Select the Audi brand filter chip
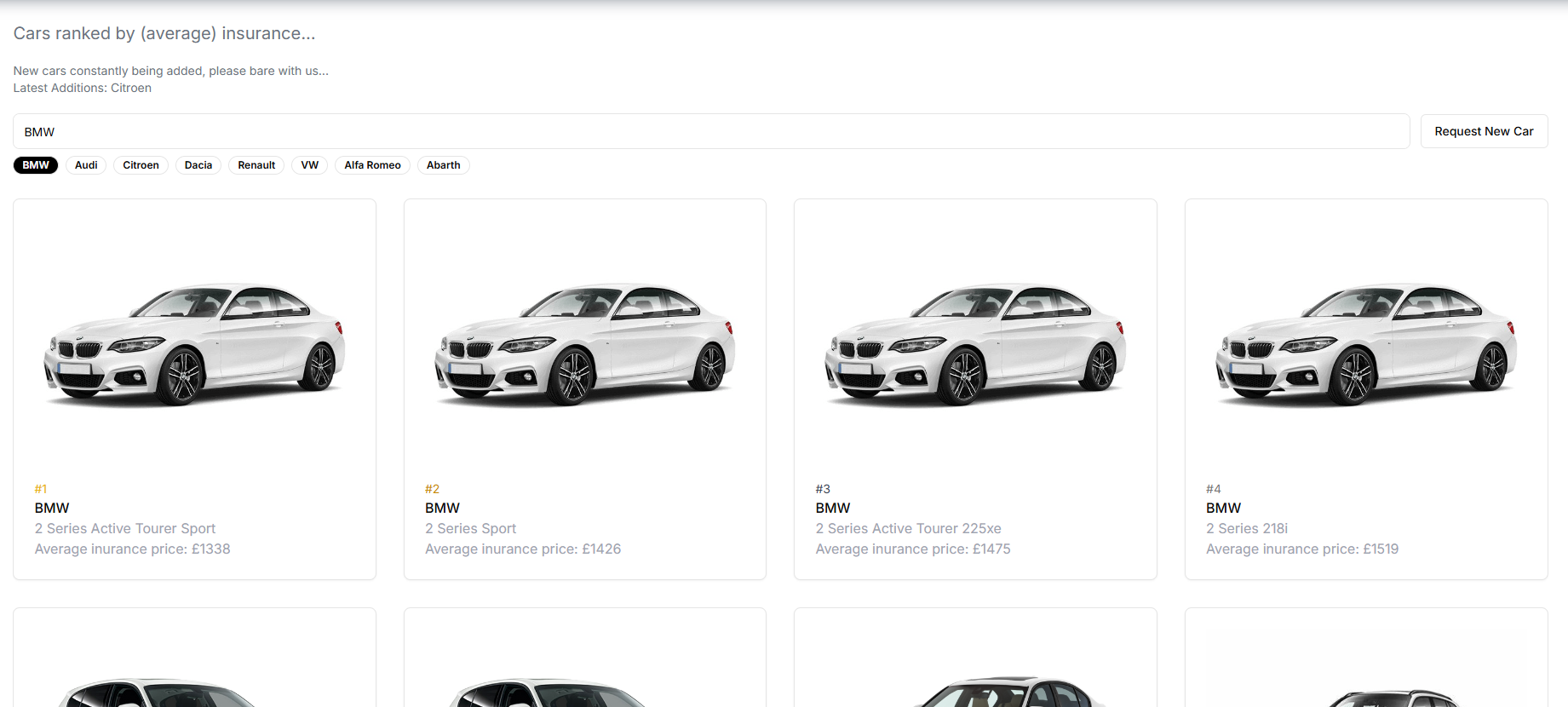Screen dimensions: 1568x707 coord(86,165)
